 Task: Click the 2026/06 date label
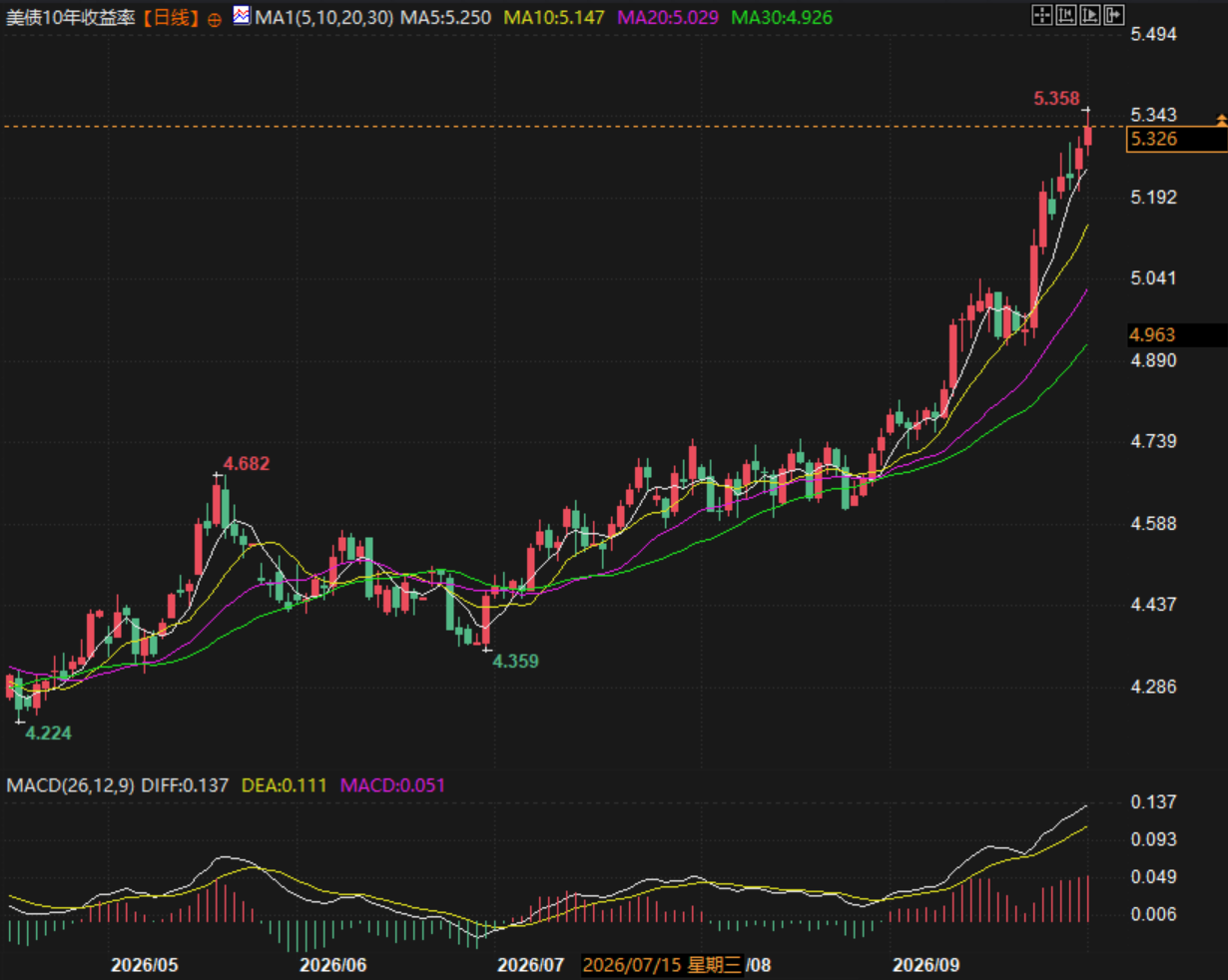click(x=333, y=965)
